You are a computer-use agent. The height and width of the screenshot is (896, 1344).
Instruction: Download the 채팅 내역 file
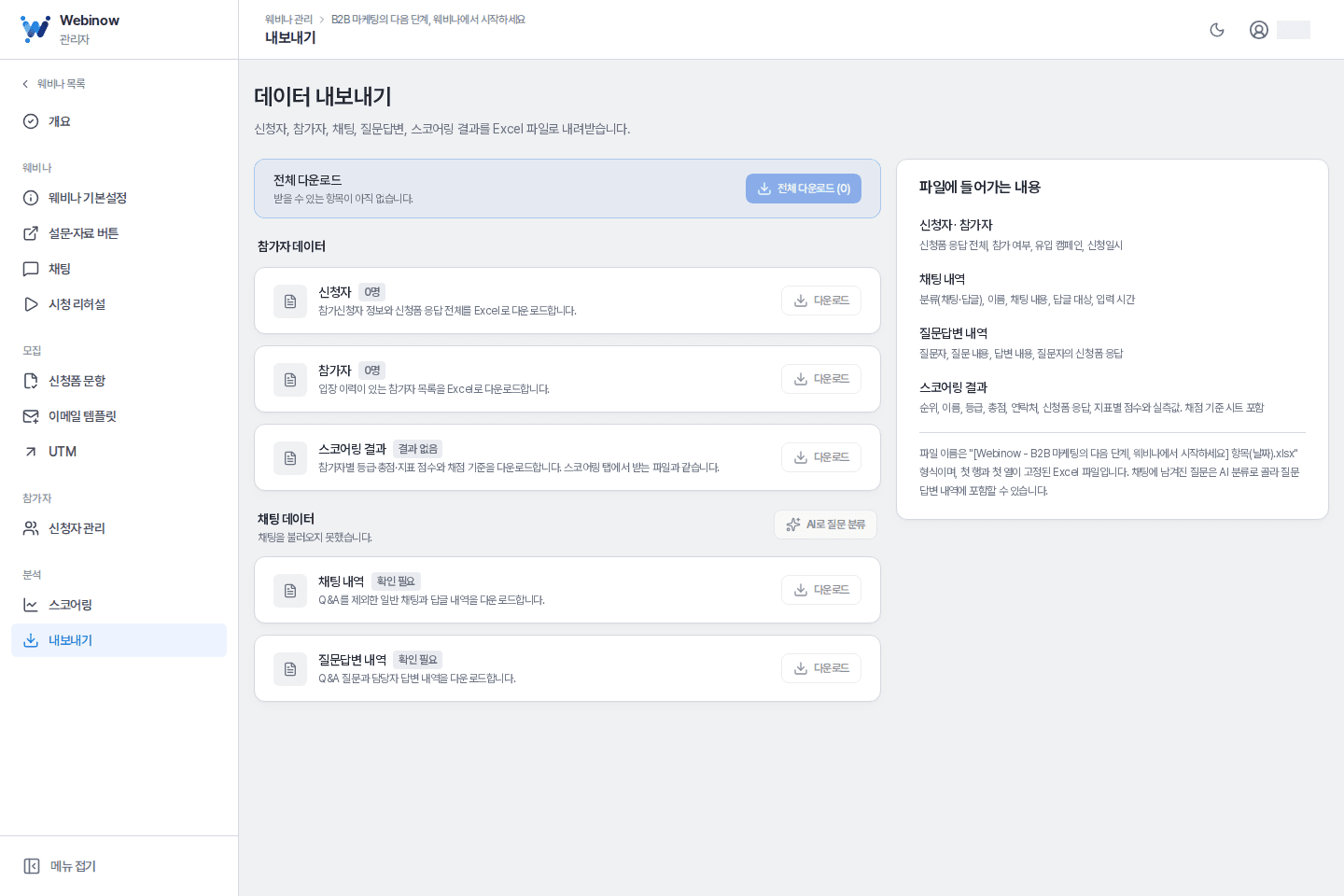(x=821, y=590)
